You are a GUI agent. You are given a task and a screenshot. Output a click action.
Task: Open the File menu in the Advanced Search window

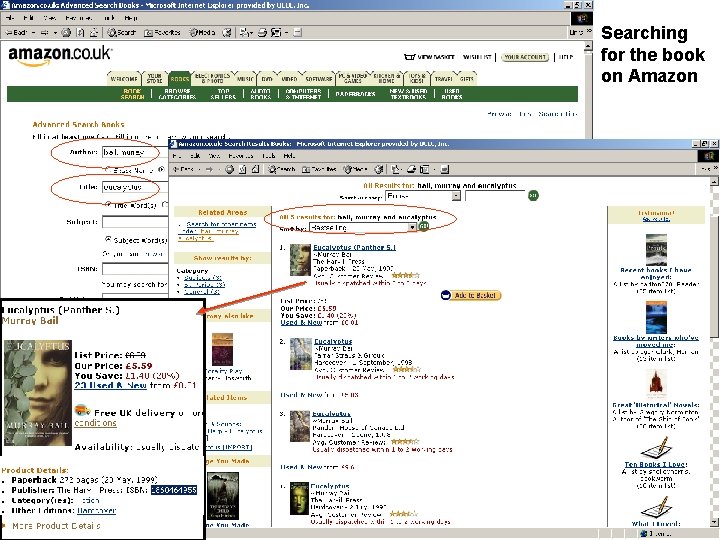tap(10, 18)
